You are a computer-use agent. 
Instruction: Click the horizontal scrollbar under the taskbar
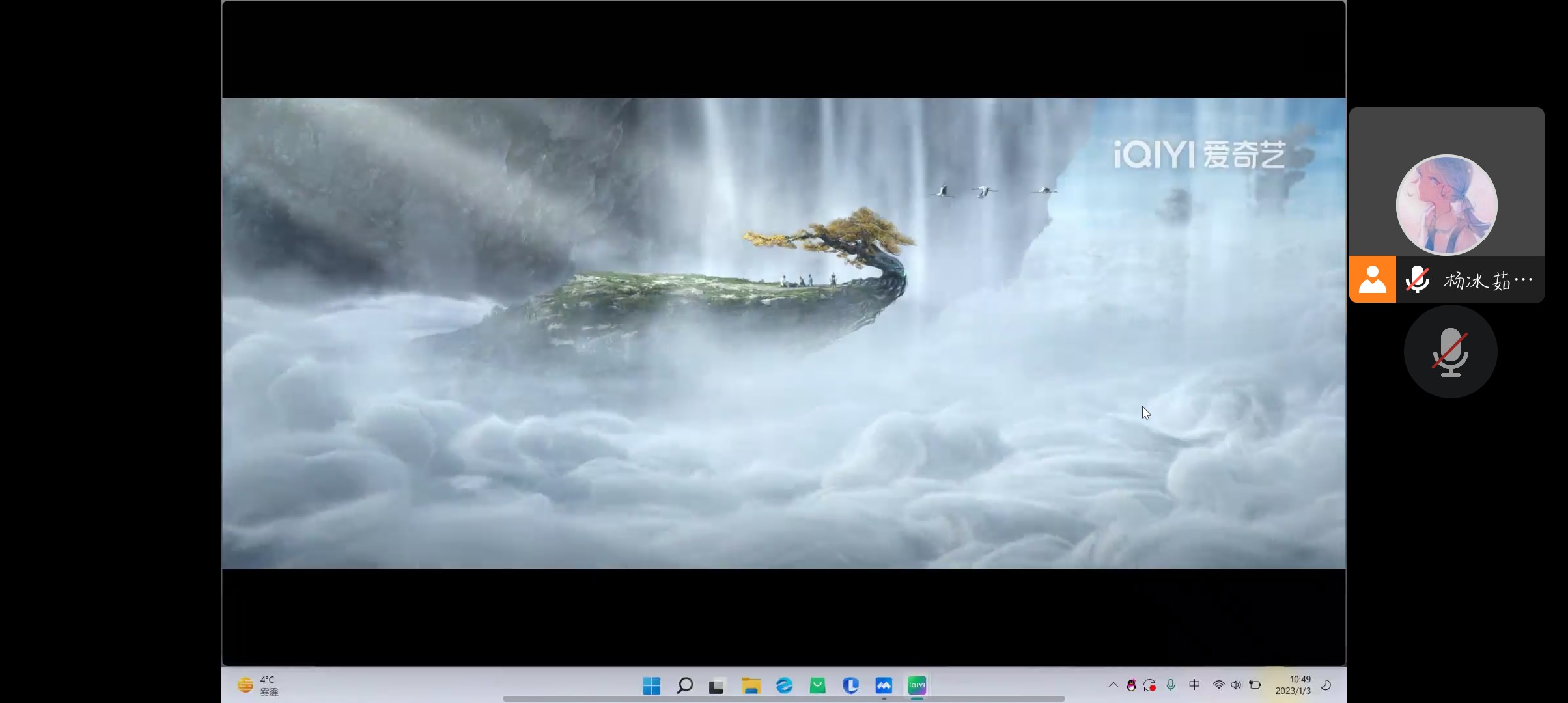pyautogui.click(x=783, y=699)
